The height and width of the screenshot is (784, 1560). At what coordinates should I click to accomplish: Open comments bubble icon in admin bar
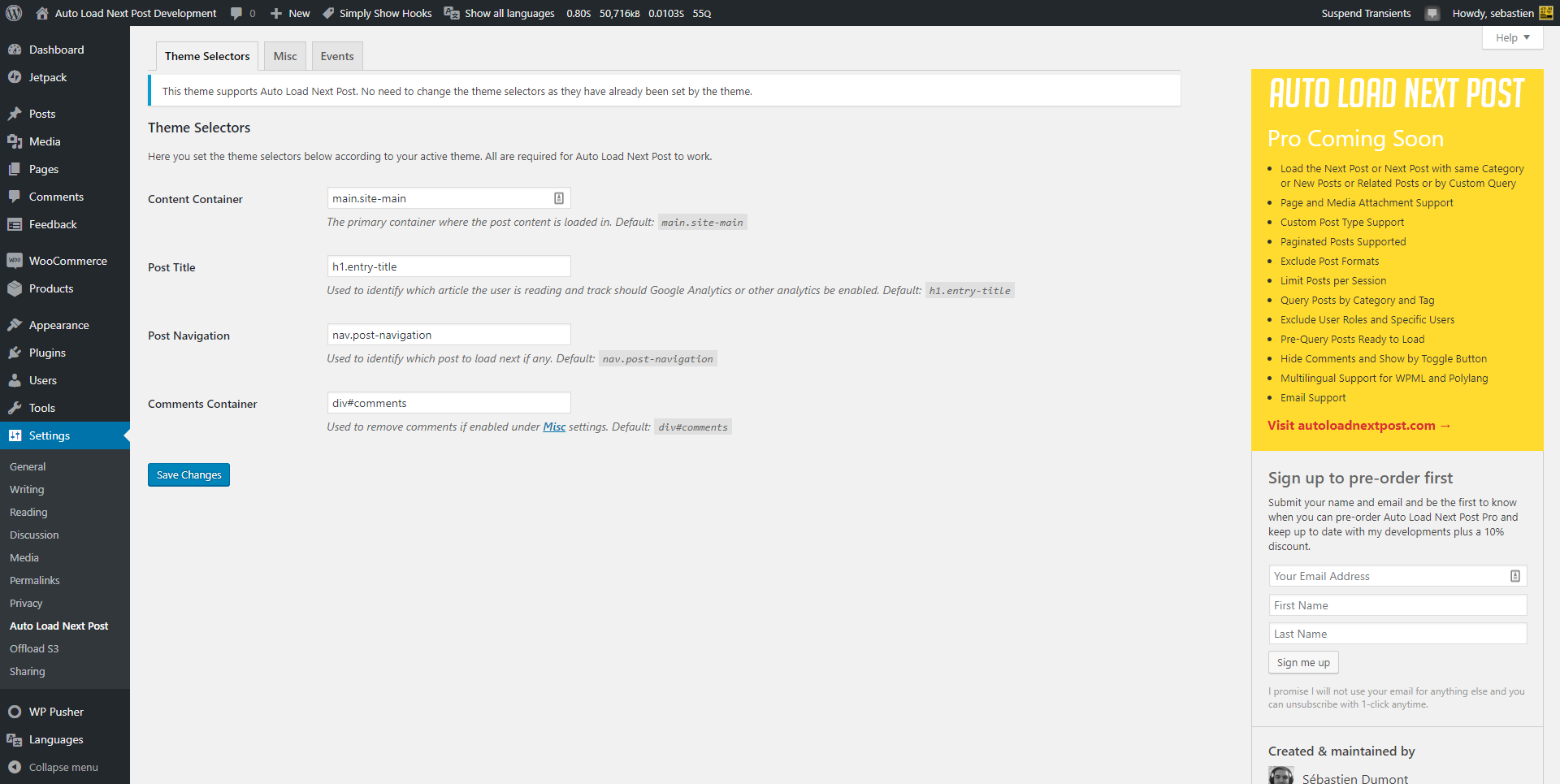(236, 13)
